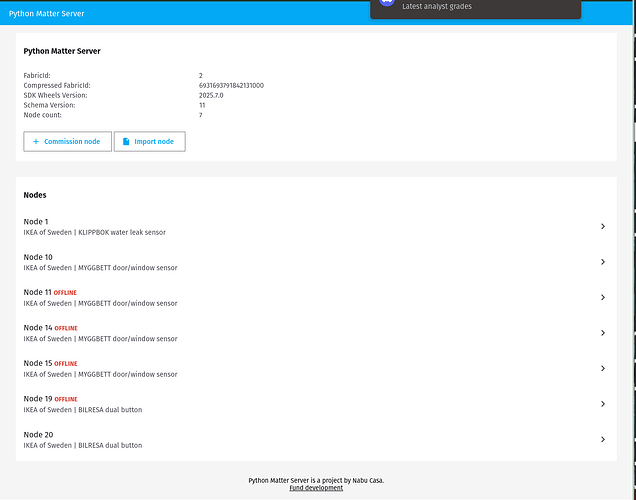Screen dimensions: 636x500
Task: Open Node 15 using right chevron
Action: [x=603, y=368]
